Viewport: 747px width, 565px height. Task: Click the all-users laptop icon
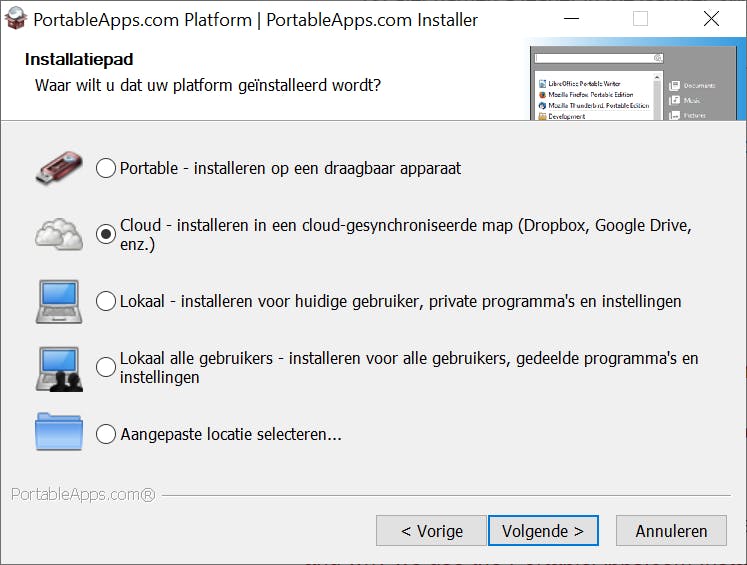[59, 367]
